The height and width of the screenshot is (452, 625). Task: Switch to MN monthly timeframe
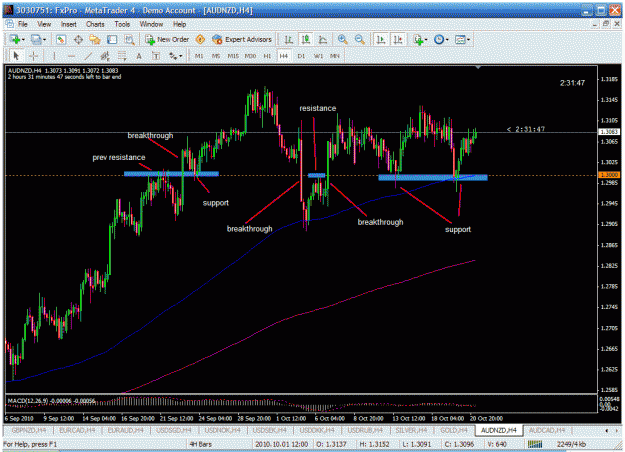coord(335,56)
